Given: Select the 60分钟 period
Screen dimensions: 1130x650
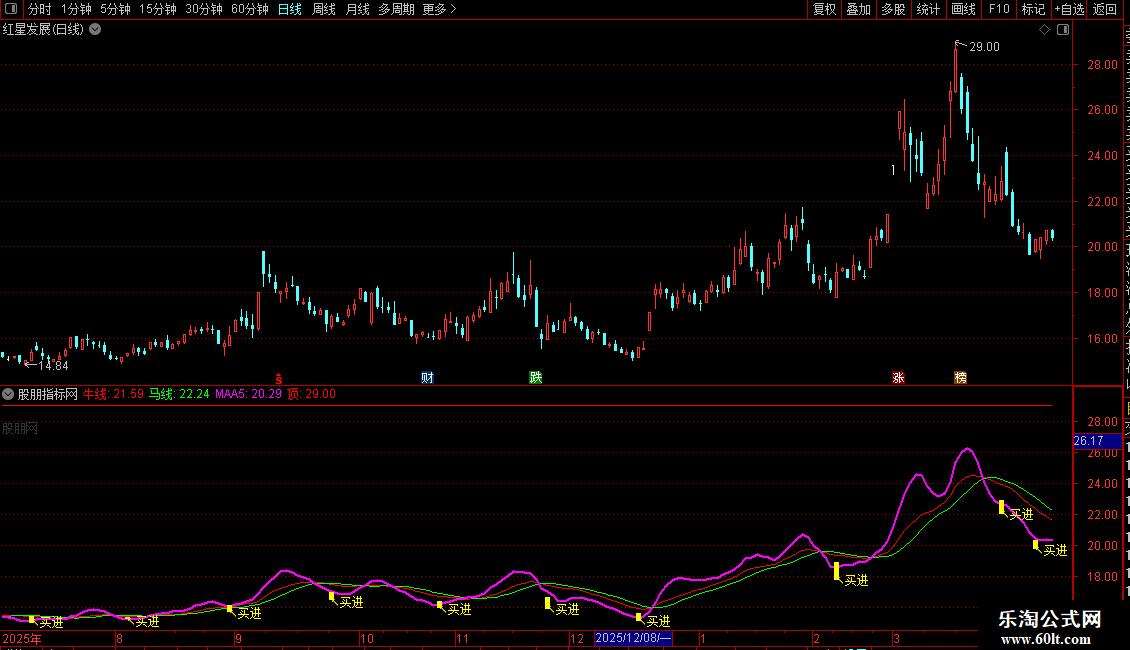Looking at the screenshot, I should pyautogui.click(x=250, y=9).
